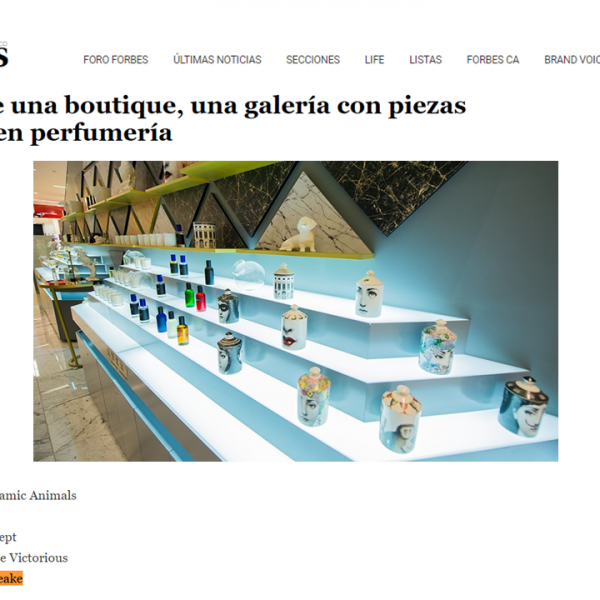Go to ÚLTIMAS NOTICIAS

(x=217, y=60)
